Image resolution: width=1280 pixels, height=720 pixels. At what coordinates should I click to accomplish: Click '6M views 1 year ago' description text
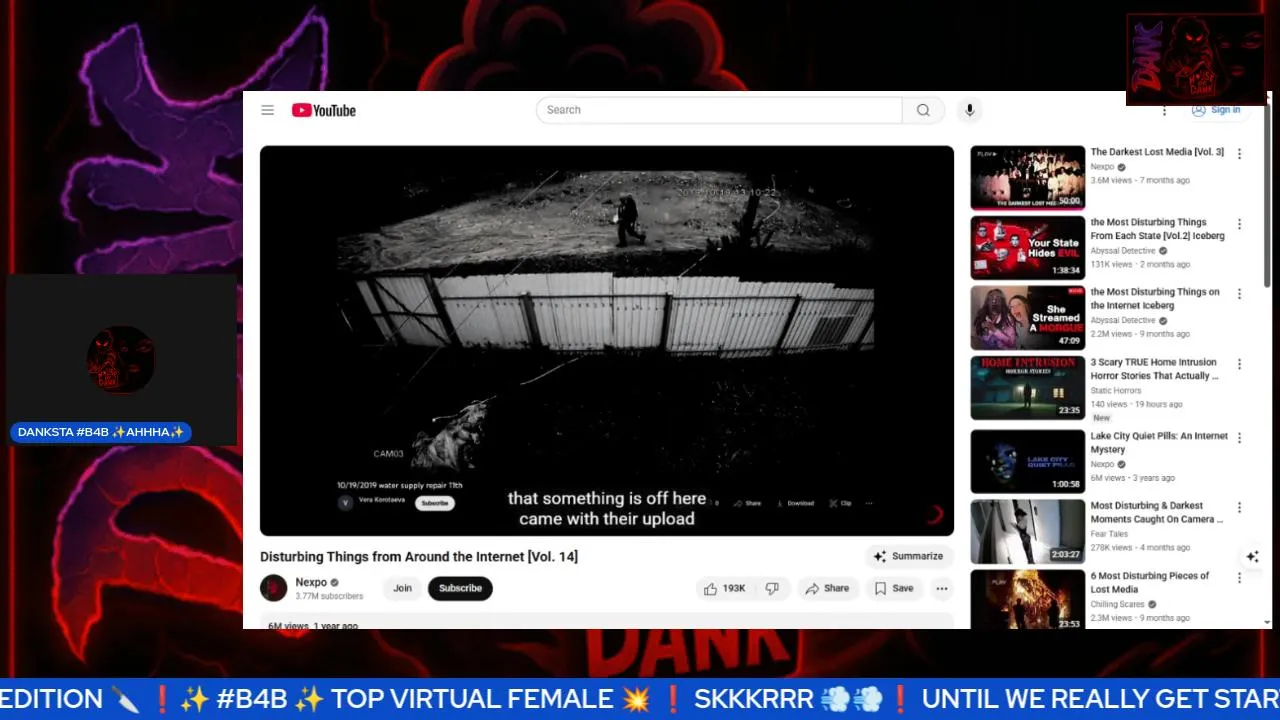coord(313,625)
